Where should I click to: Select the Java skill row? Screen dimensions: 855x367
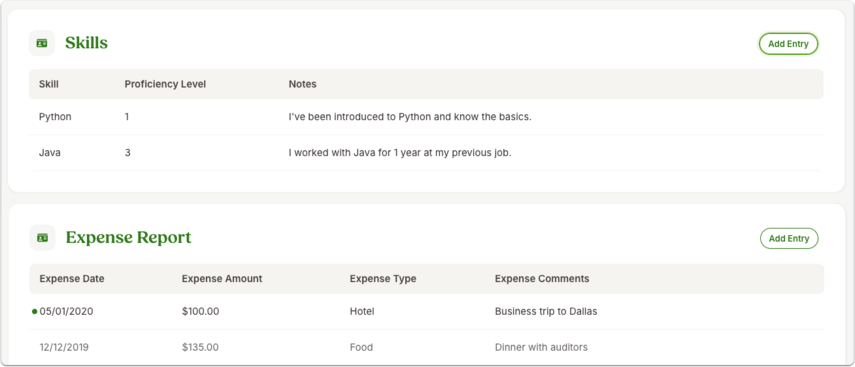click(426, 153)
